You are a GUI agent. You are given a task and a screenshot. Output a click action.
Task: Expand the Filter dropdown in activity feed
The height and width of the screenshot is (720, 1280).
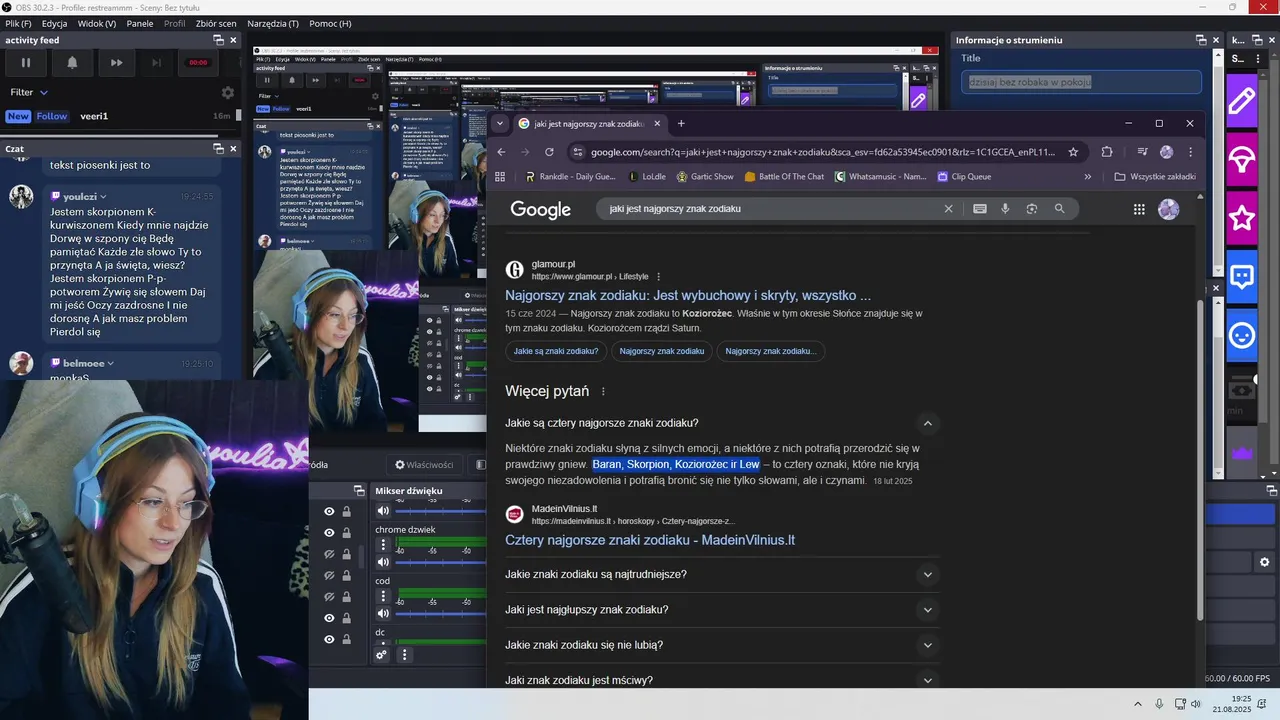27,92
